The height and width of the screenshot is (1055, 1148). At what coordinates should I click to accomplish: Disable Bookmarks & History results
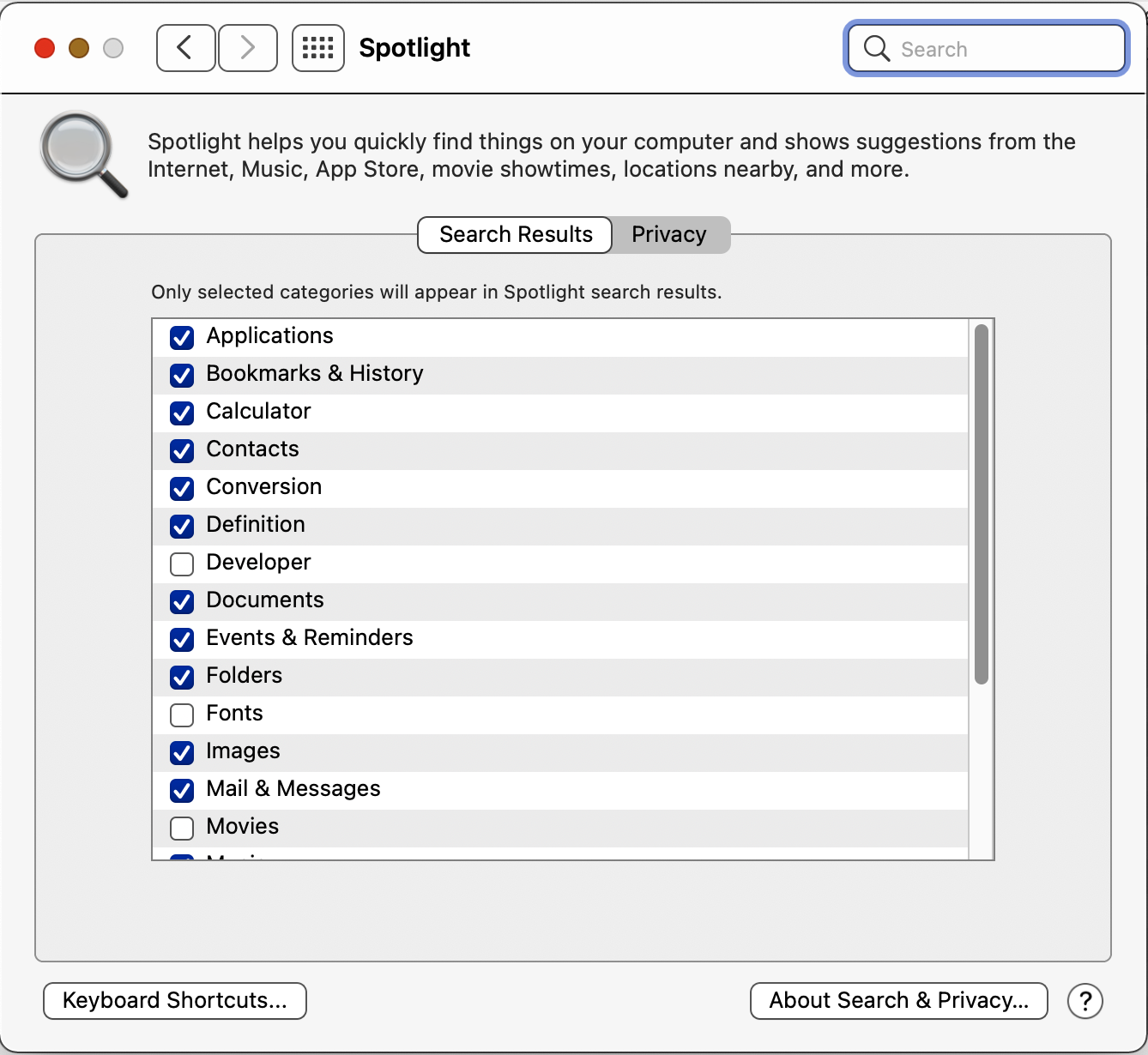(x=182, y=375)
